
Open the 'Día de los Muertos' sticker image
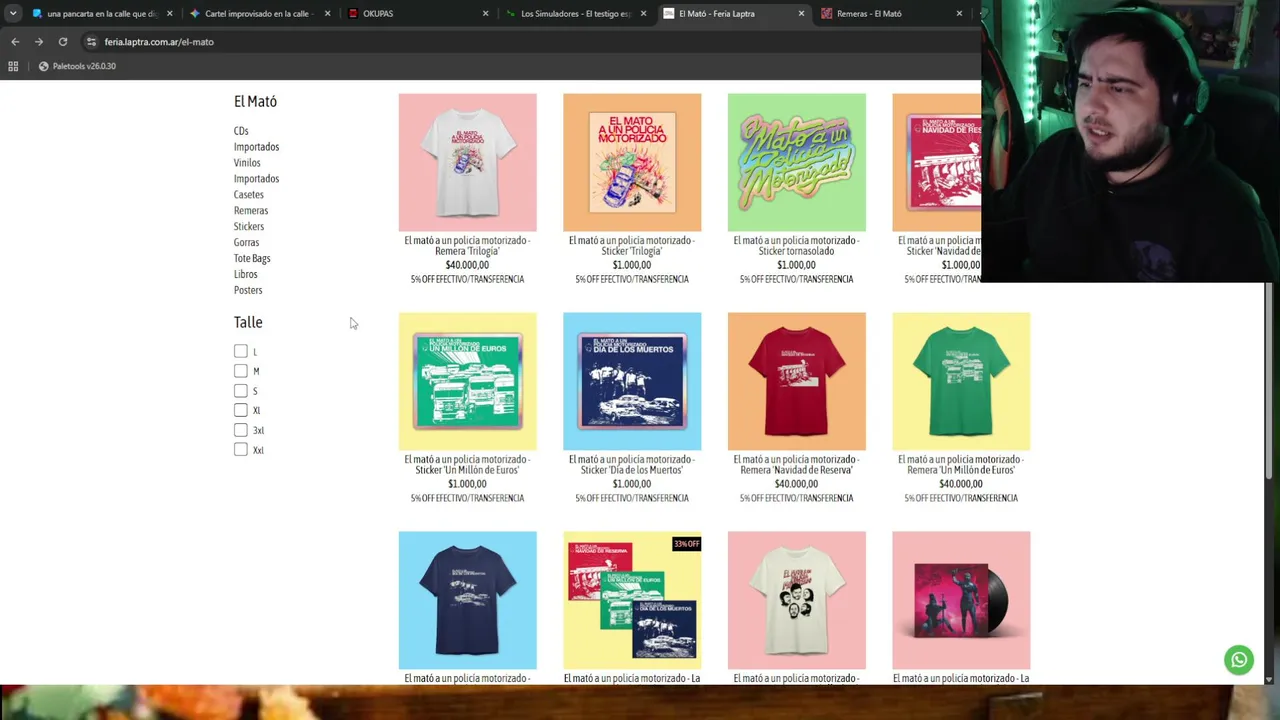[632, 381]
